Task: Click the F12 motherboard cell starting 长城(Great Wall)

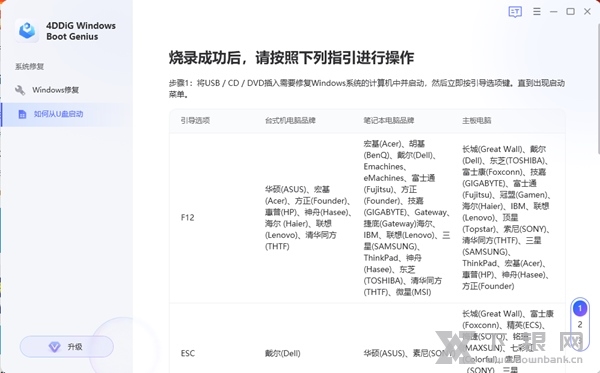Action: [506, 218]
